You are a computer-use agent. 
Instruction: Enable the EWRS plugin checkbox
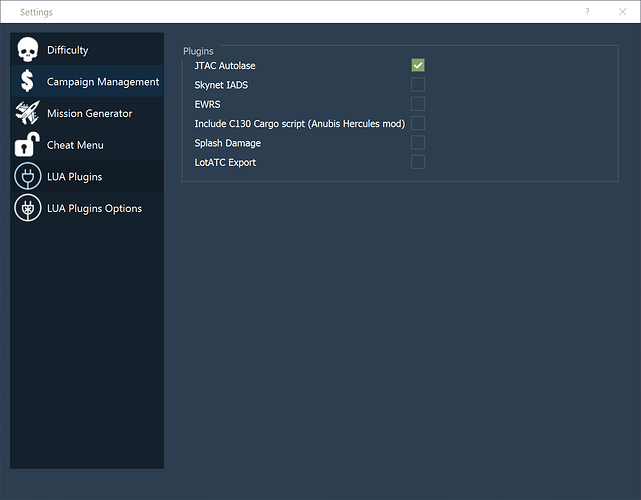click(418, 104)
